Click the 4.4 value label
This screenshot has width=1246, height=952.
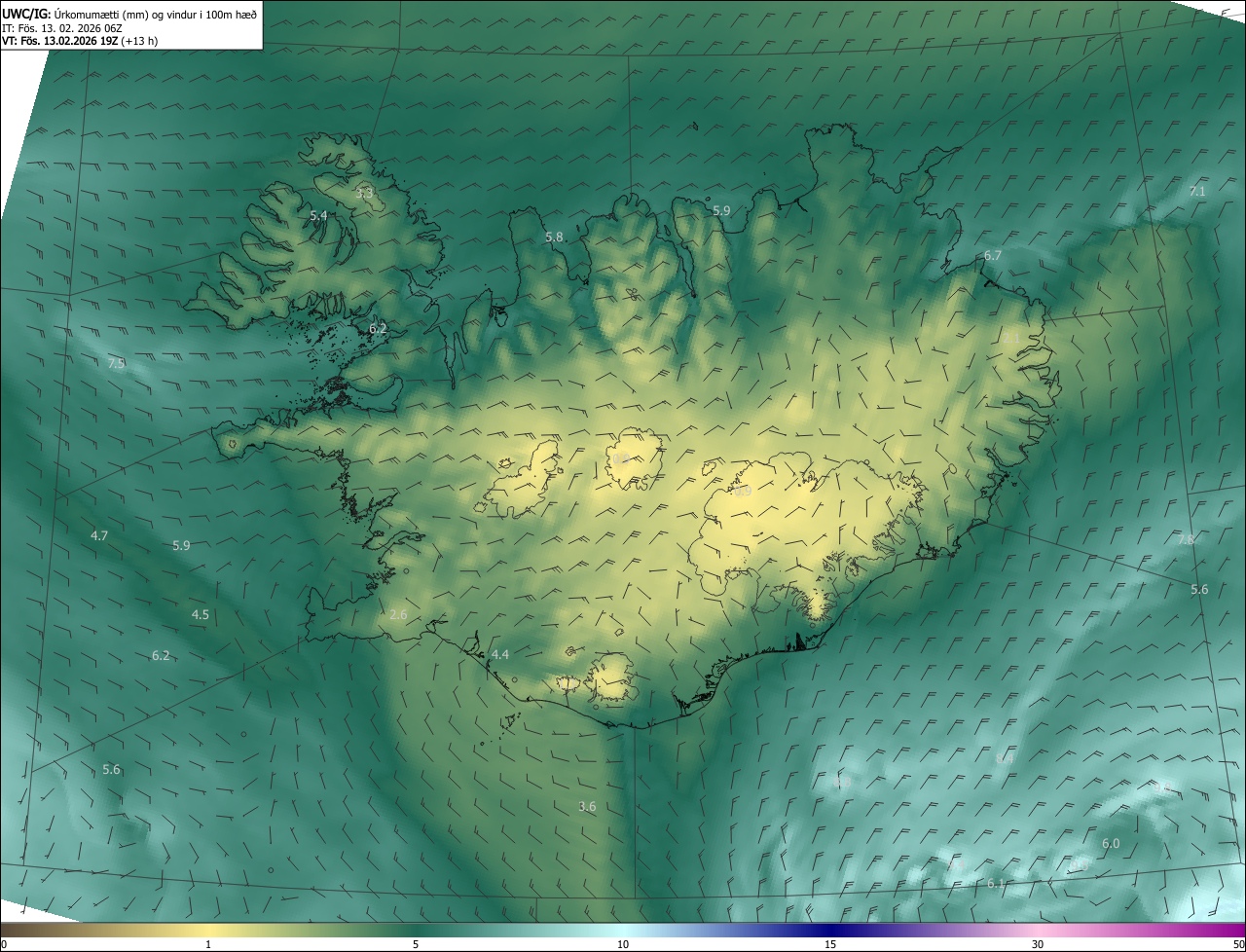point(500,654)
